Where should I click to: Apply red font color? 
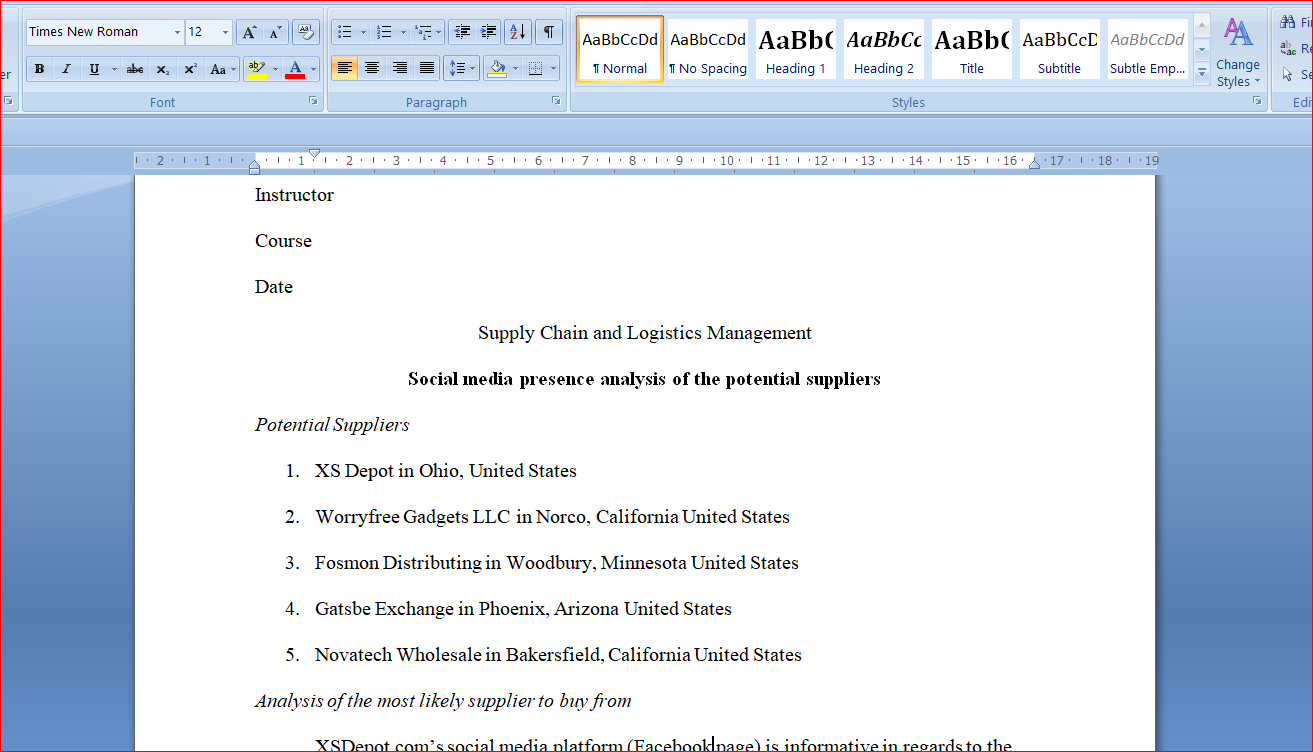[295, 69]
